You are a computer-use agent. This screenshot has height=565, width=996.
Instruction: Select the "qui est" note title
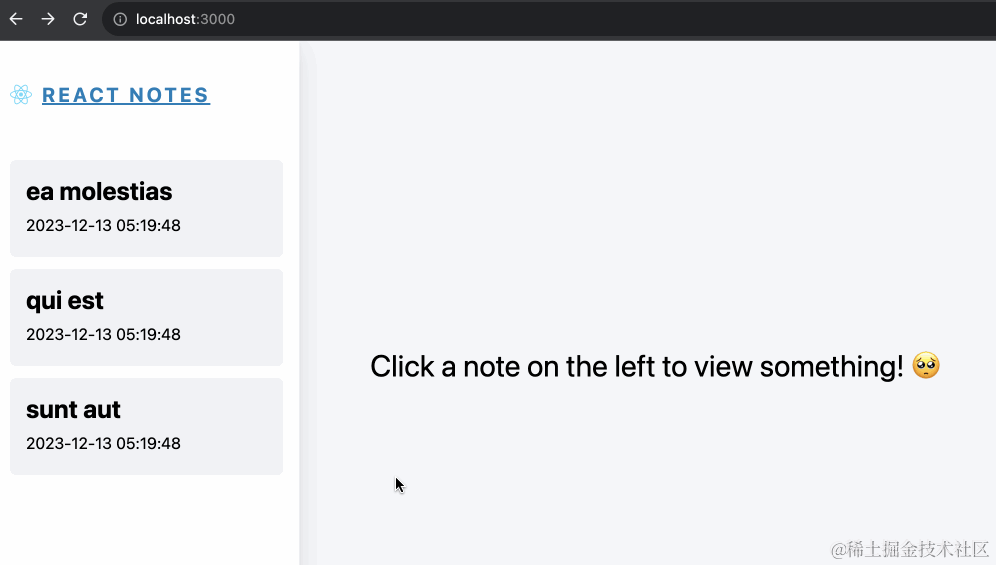pos(65,300)
